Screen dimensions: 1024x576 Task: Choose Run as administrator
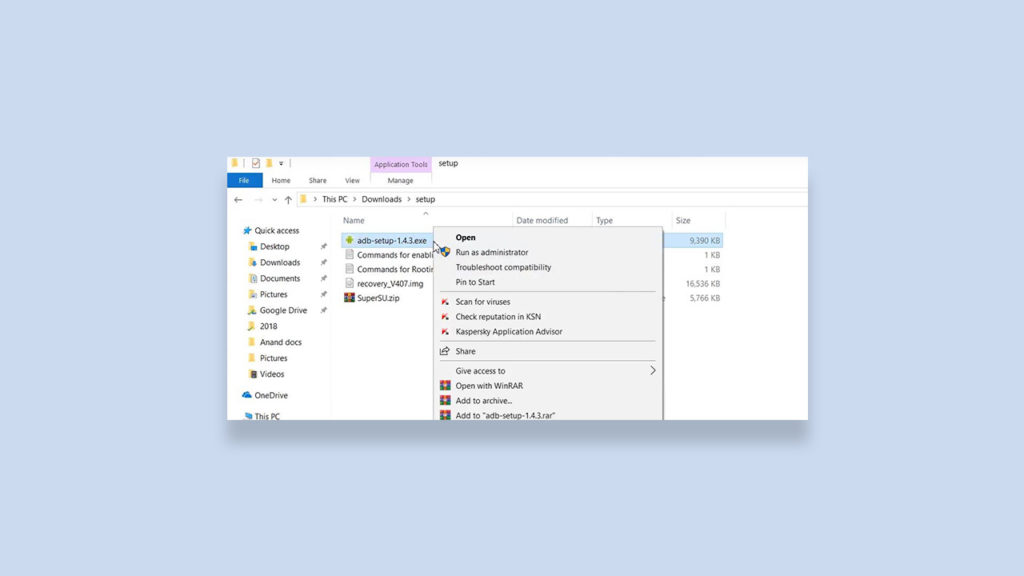(x=491, y=252)
